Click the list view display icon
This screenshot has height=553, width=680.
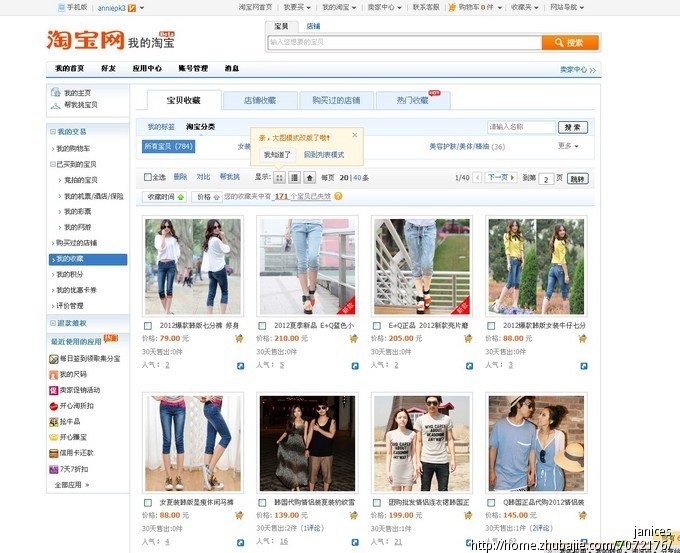pyautogui.click(x=294, y=177)
